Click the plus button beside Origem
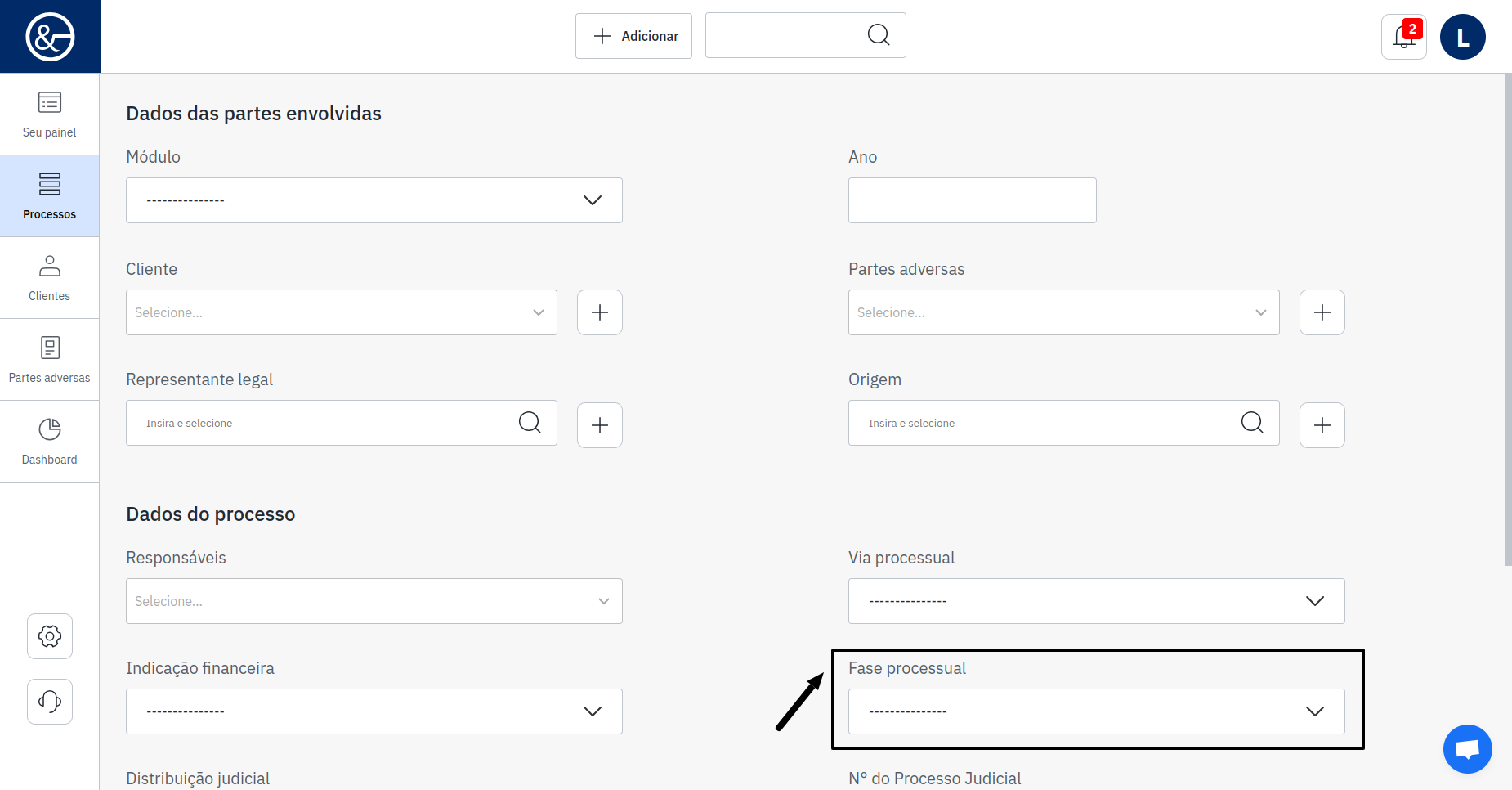The width and height of the screenshot is (1512, 790). (1322, 425)
